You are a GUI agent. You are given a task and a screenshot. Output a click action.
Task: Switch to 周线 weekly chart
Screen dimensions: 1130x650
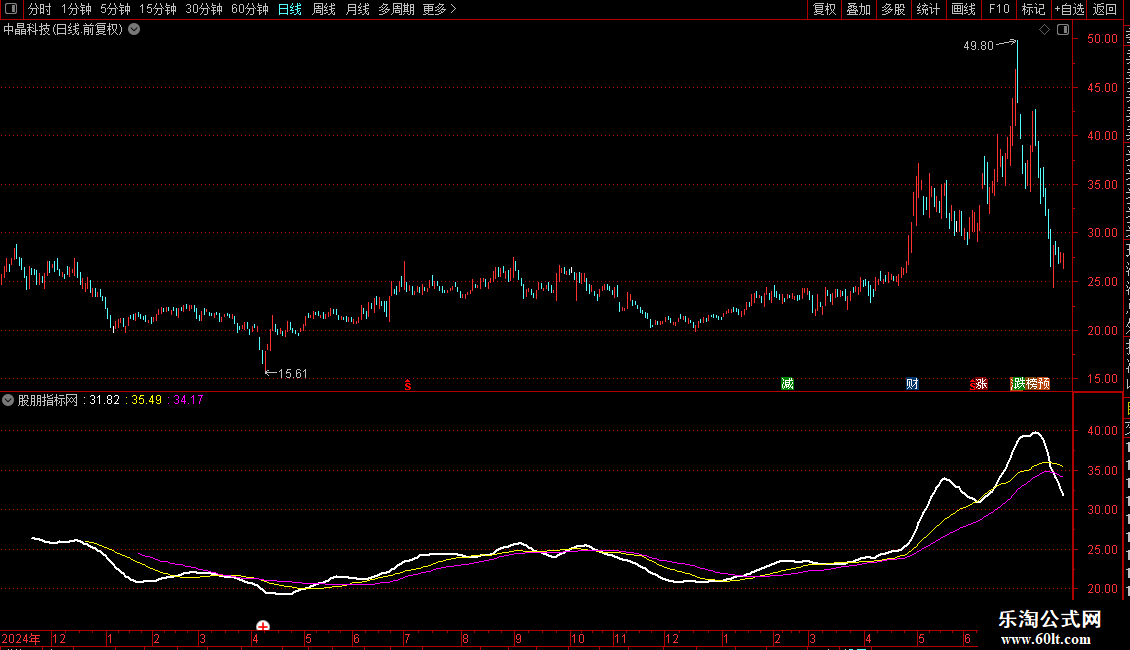324,9
